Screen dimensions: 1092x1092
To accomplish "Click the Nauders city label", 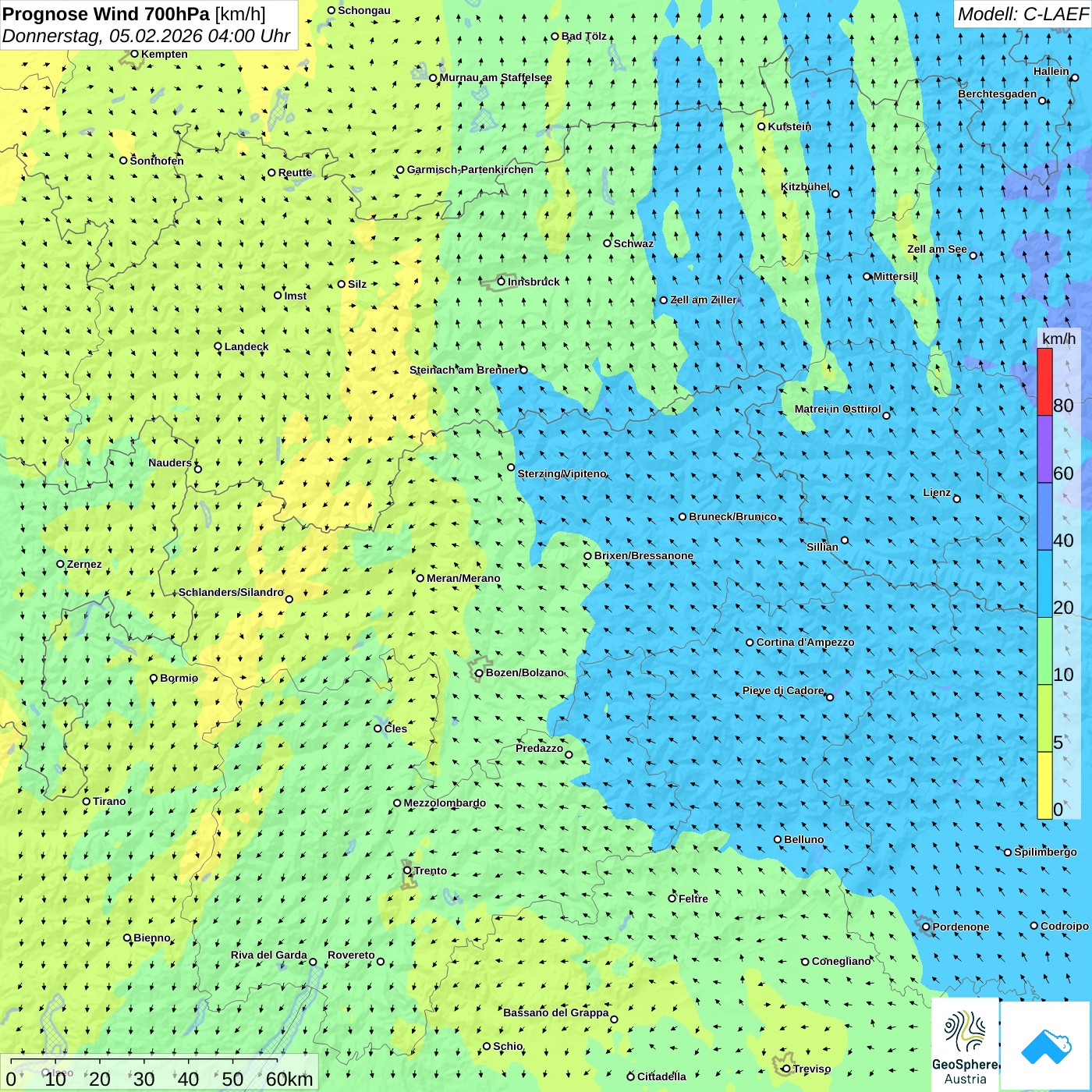I will click(170, 463).
